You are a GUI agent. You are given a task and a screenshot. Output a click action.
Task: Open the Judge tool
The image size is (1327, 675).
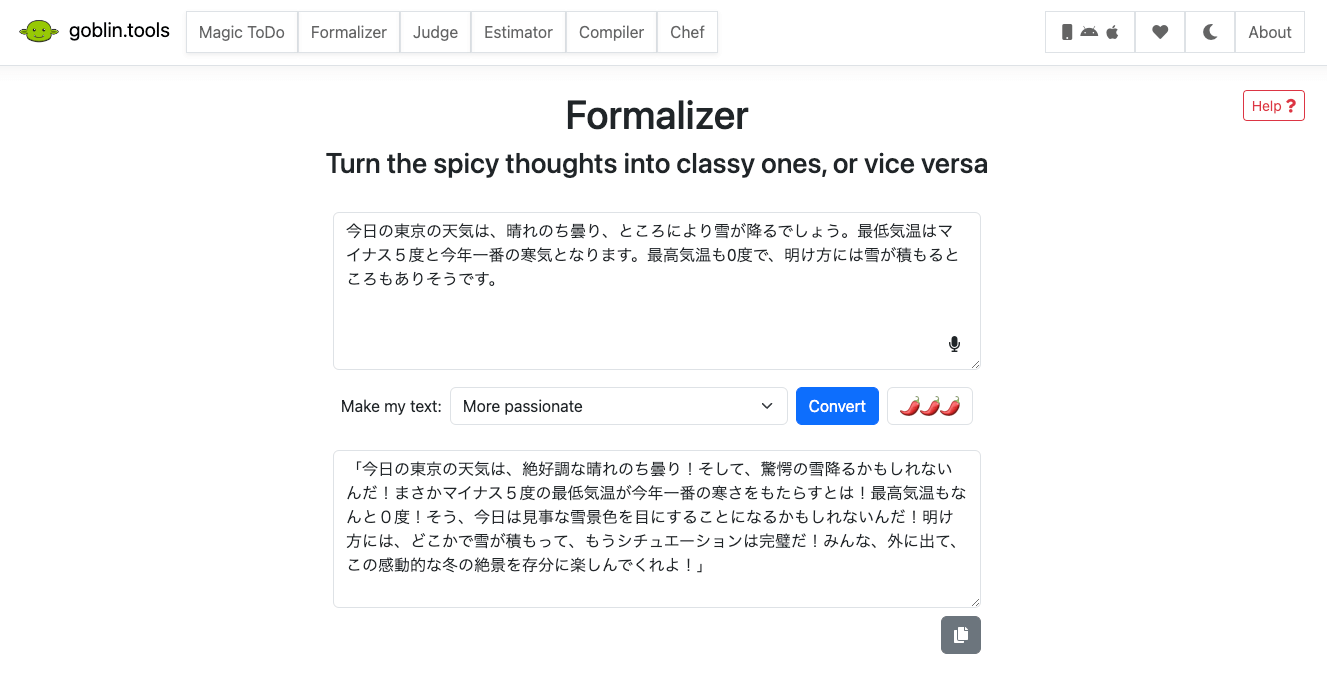pos(435,32)
